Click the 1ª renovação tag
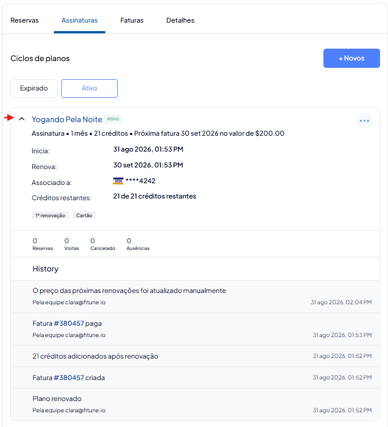Viewport: 388px width, 427px height. click(50, 215)
